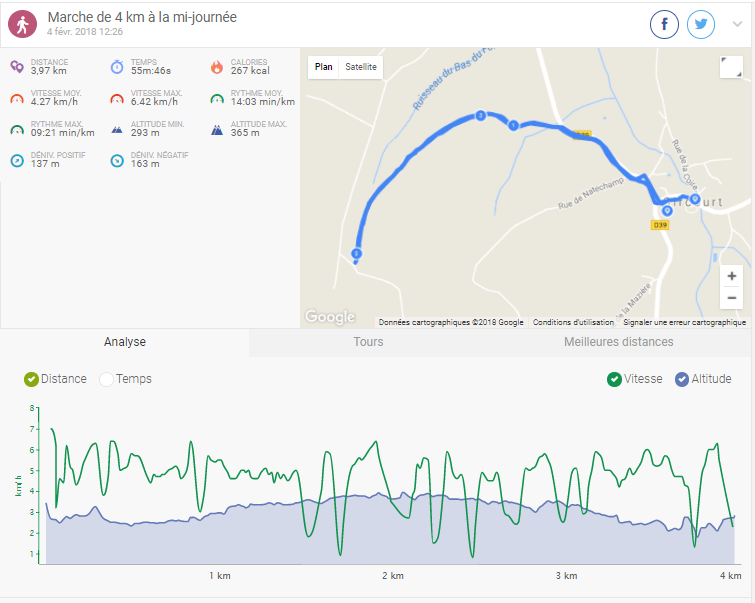Share the activity on Twitter
The width and height of the screenshot is (755, 603).
(701, 24)
